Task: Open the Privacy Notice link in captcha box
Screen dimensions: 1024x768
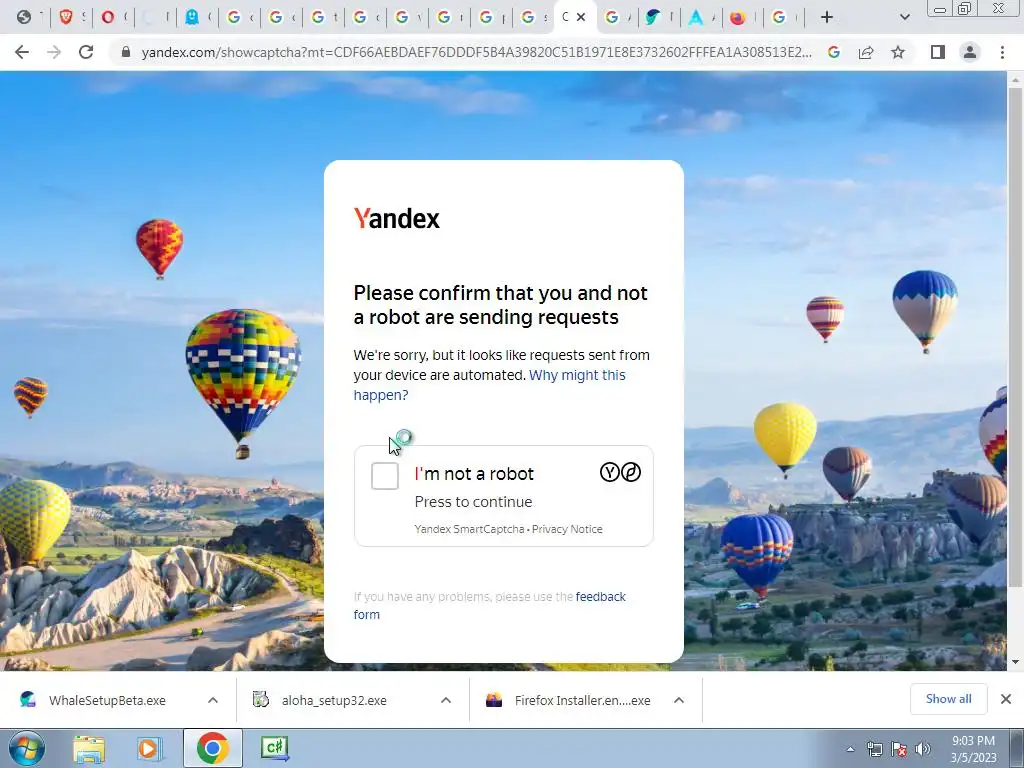Action: (567, 529)
